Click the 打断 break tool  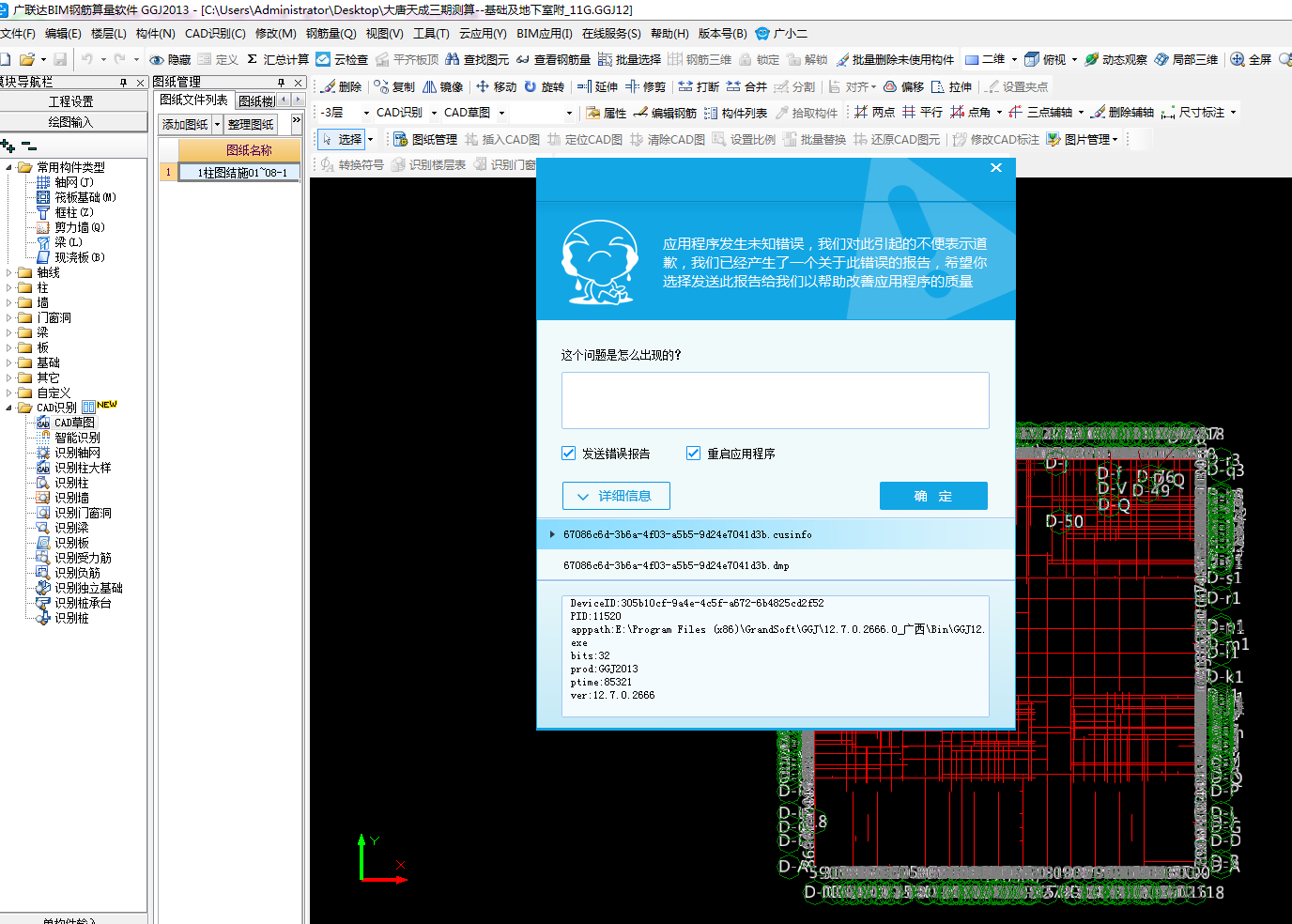click(699, 86)
